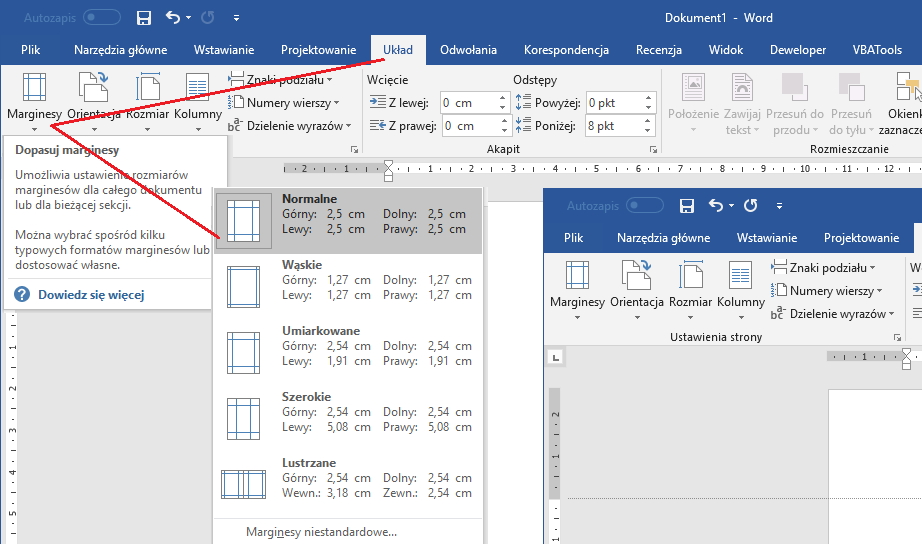Click Orientacja icon in main ribbon
Image resolution: width=922 pixels, height=544 pixels.
pos(93,88)
